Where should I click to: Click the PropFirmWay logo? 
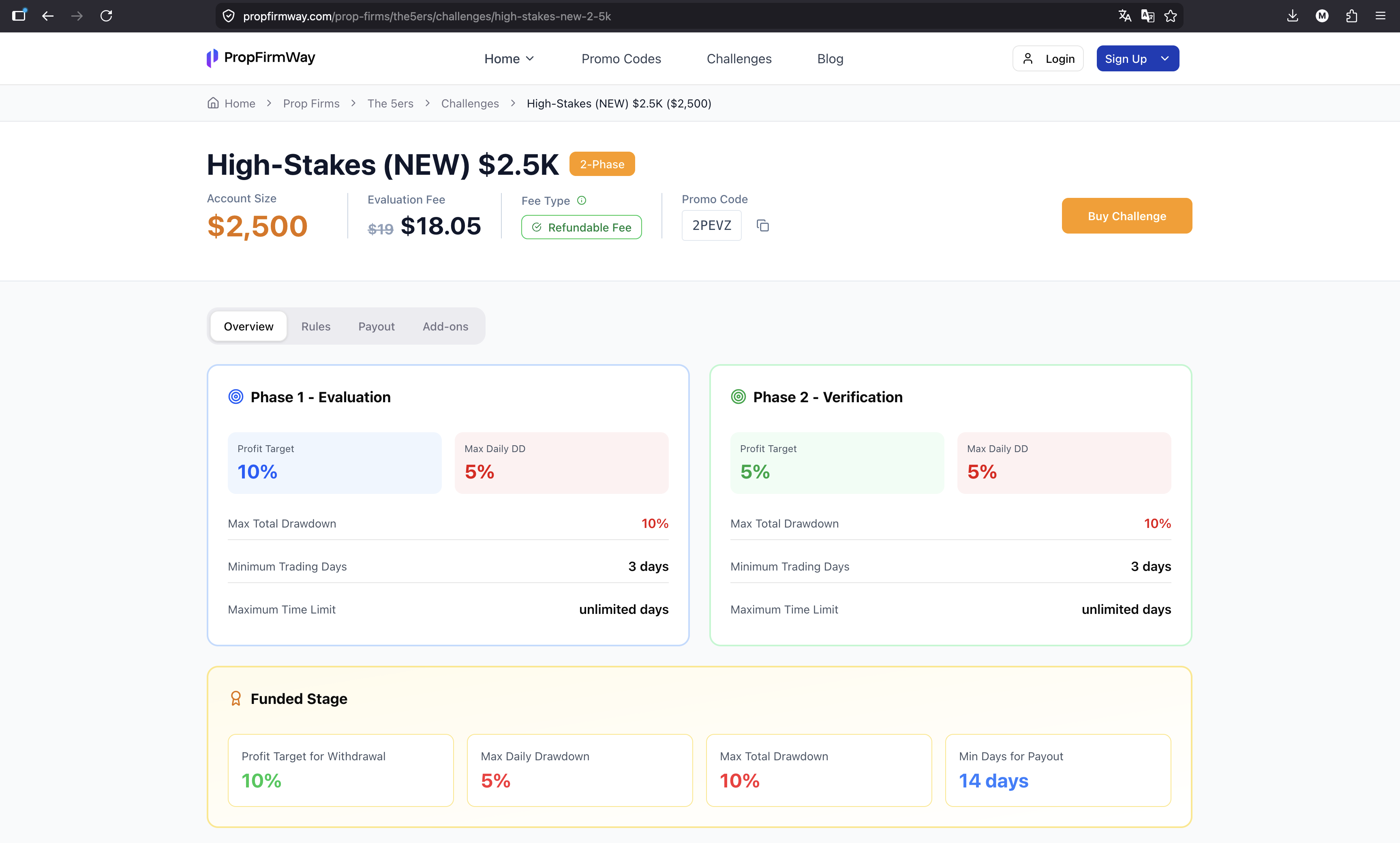tap(261, 58)
